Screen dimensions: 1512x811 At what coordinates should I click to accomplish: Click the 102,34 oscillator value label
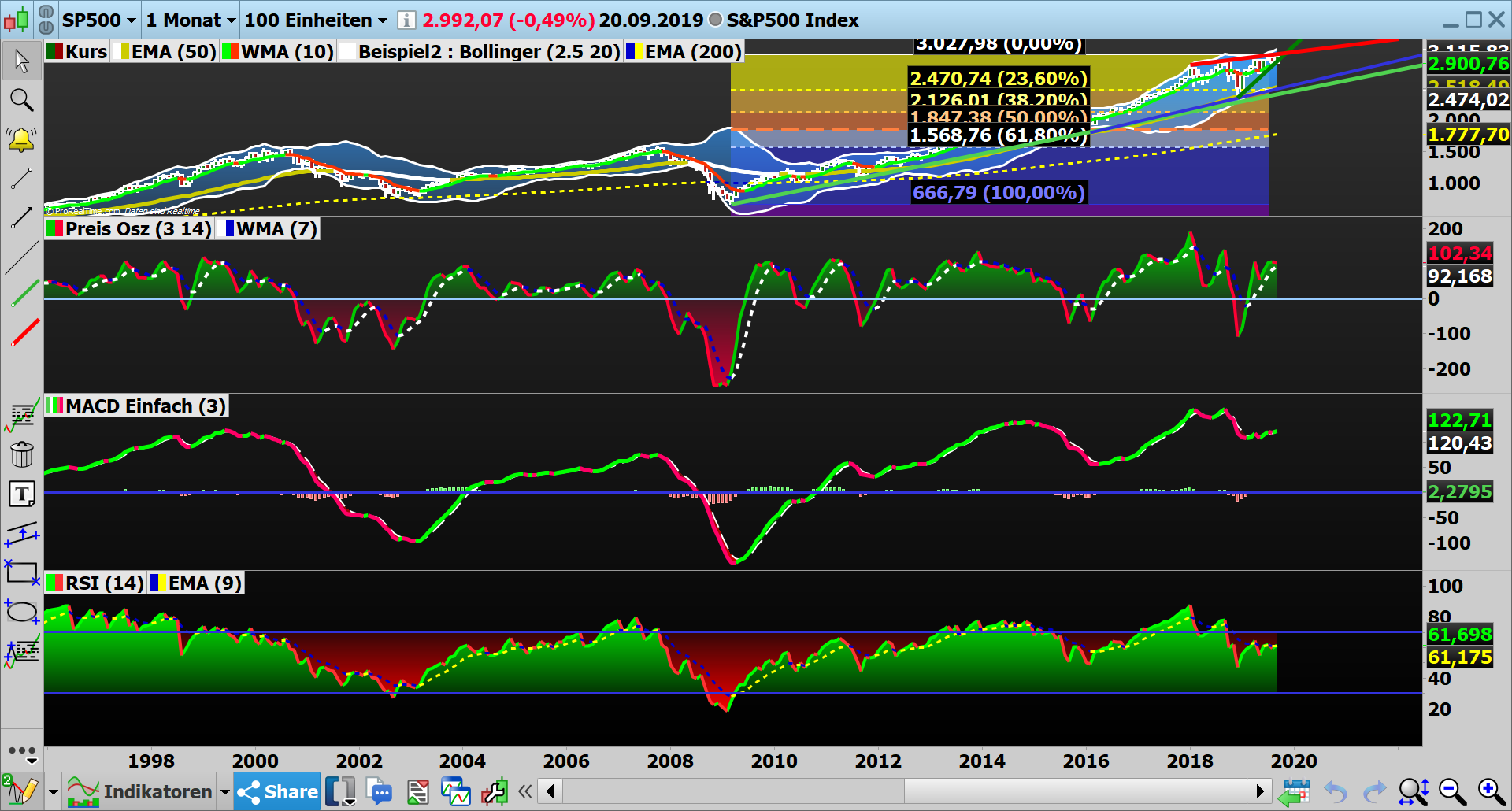1460,254
